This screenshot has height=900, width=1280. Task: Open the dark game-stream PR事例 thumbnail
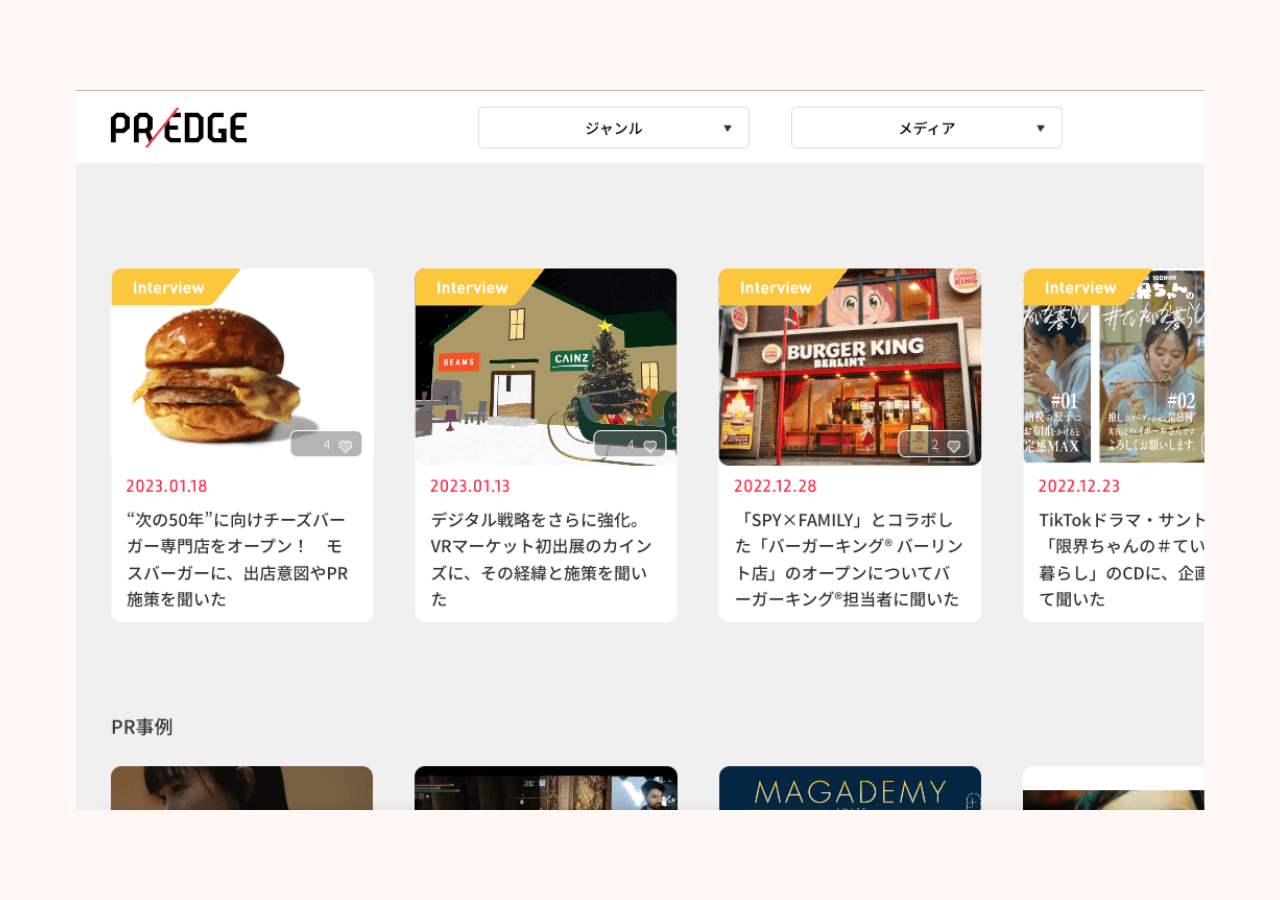546,788
